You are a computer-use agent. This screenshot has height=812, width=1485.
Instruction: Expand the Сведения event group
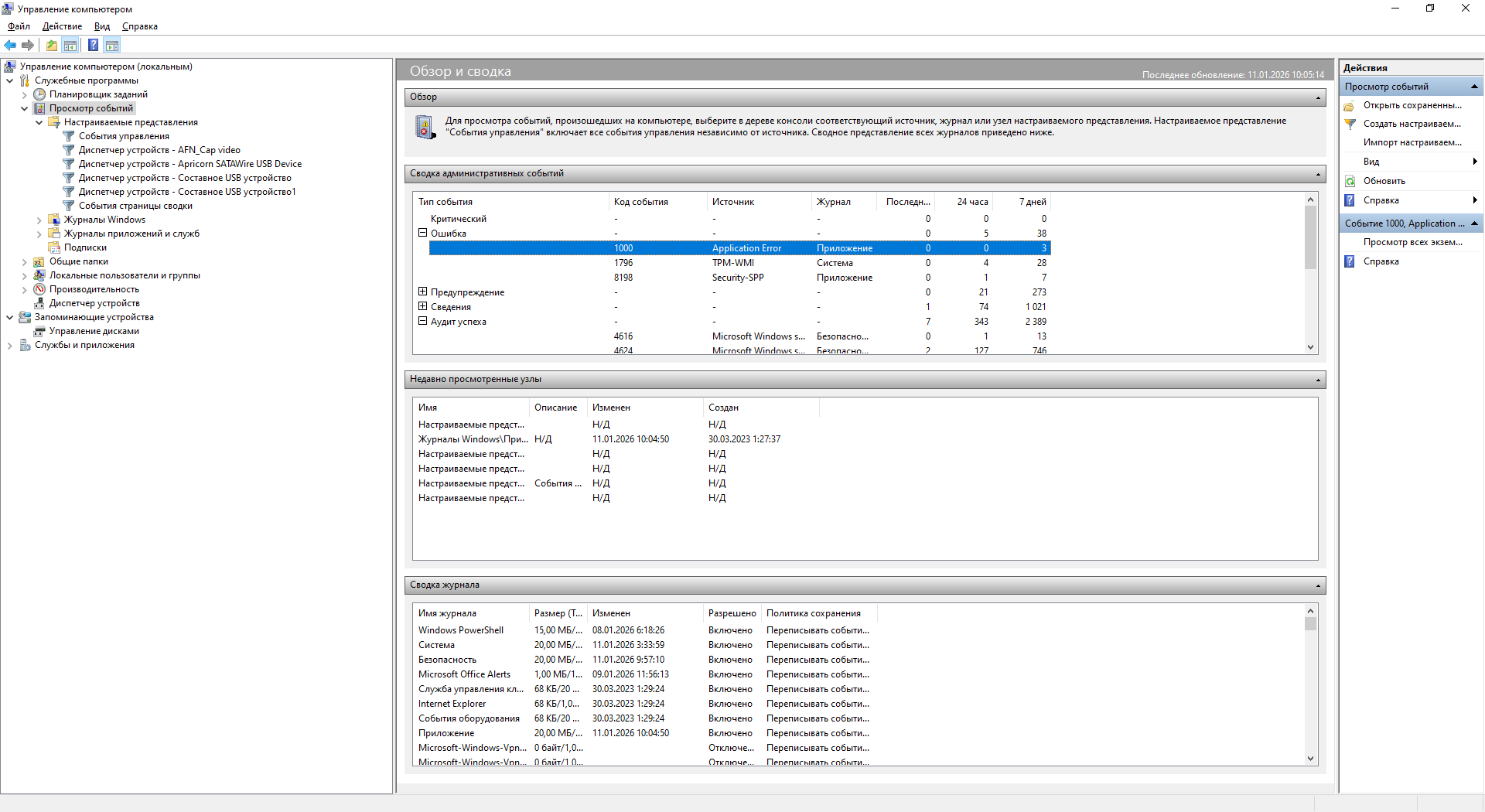(x=423, y=307)
